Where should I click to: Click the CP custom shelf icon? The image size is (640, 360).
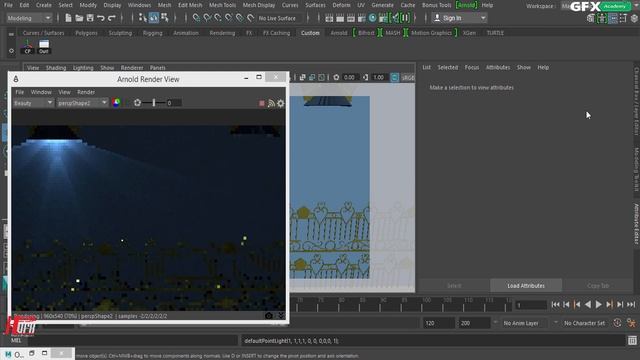[x=27, y=47]
